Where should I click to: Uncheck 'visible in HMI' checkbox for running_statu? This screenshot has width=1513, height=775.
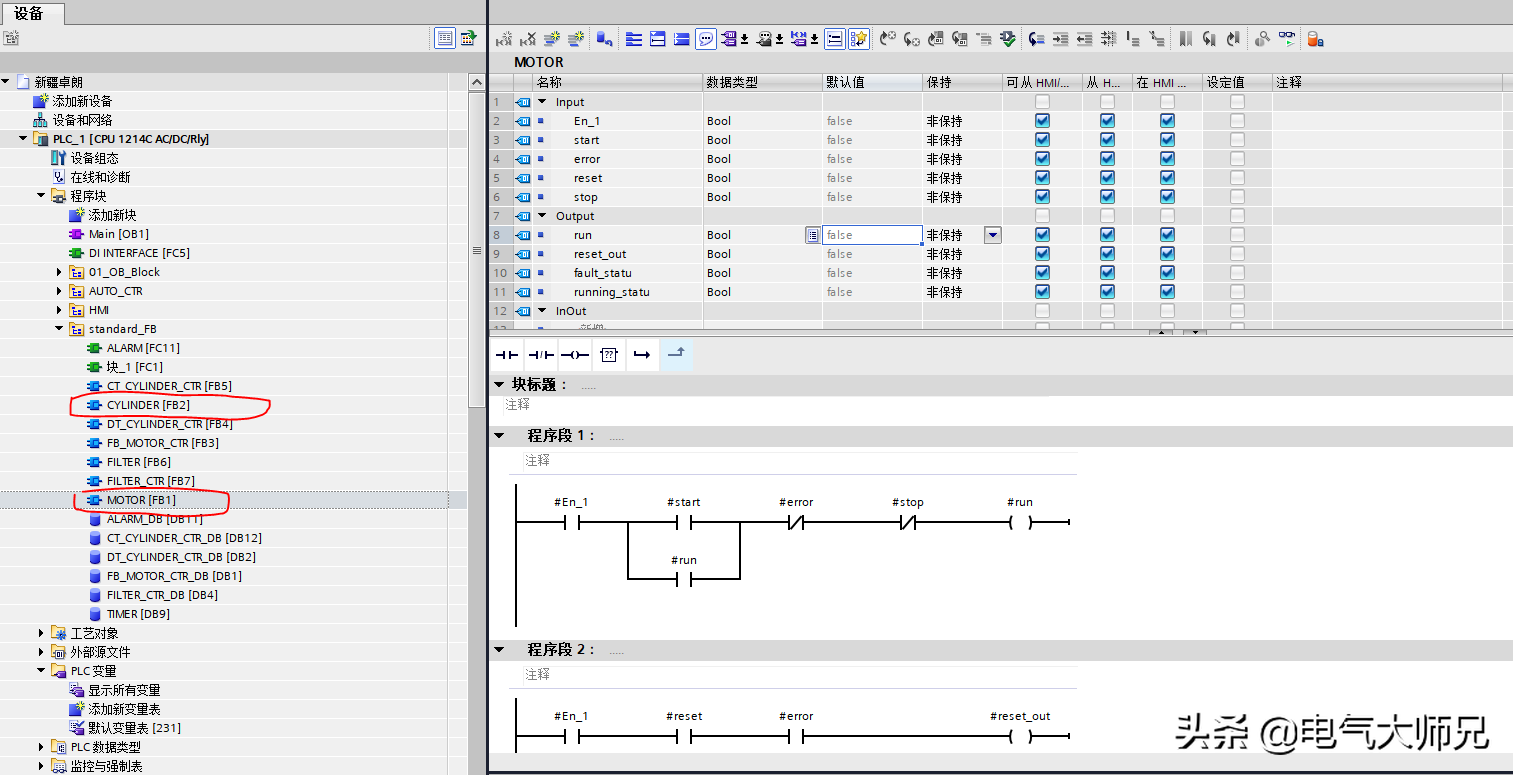(x=1167, y=292)
